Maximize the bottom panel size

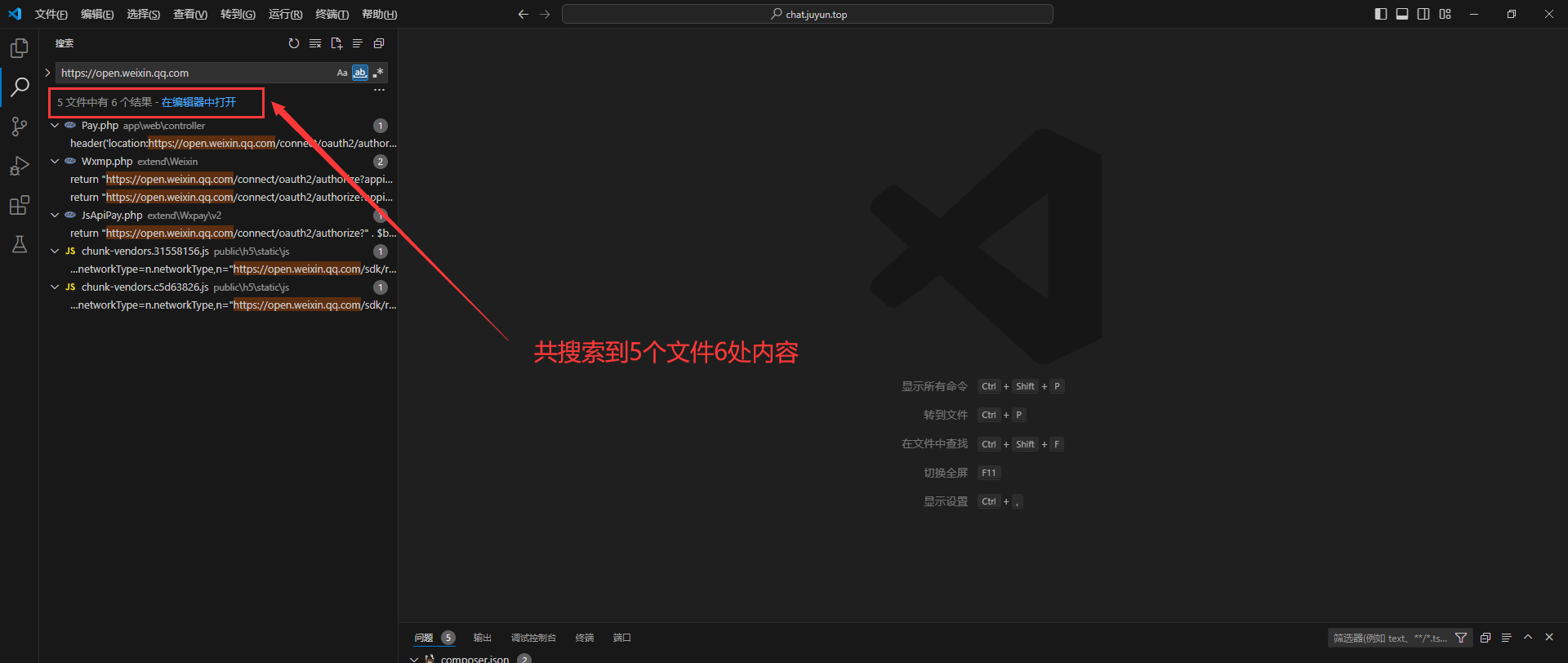pos(1528,637)
